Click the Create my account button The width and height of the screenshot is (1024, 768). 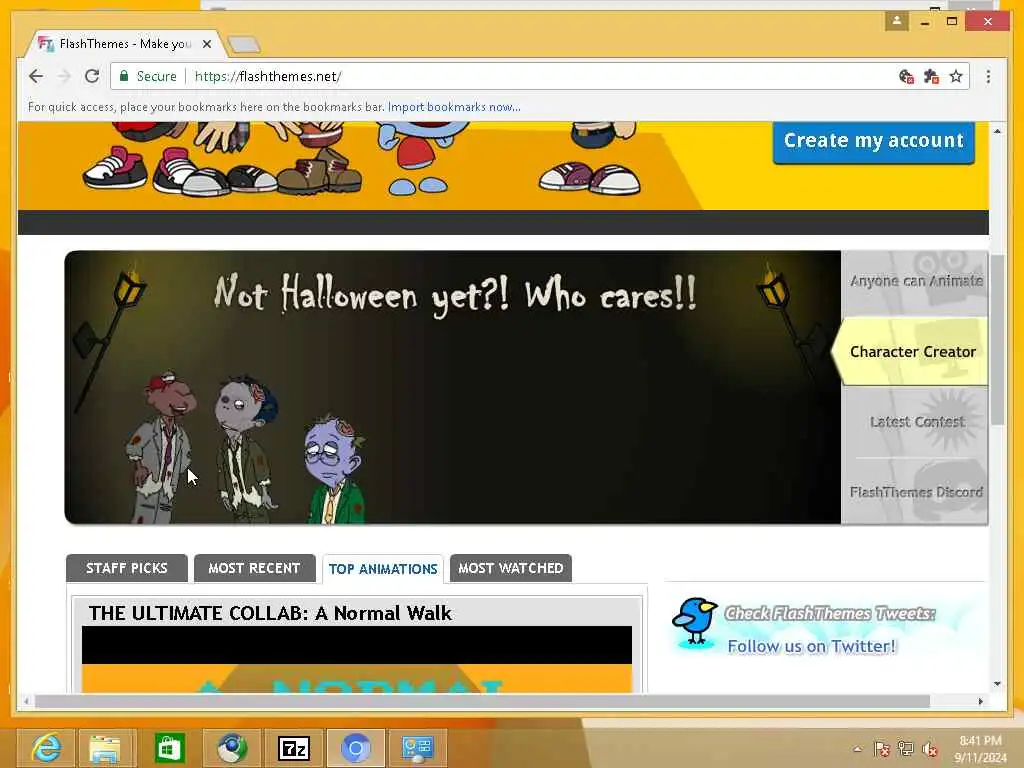pos(874,141)
